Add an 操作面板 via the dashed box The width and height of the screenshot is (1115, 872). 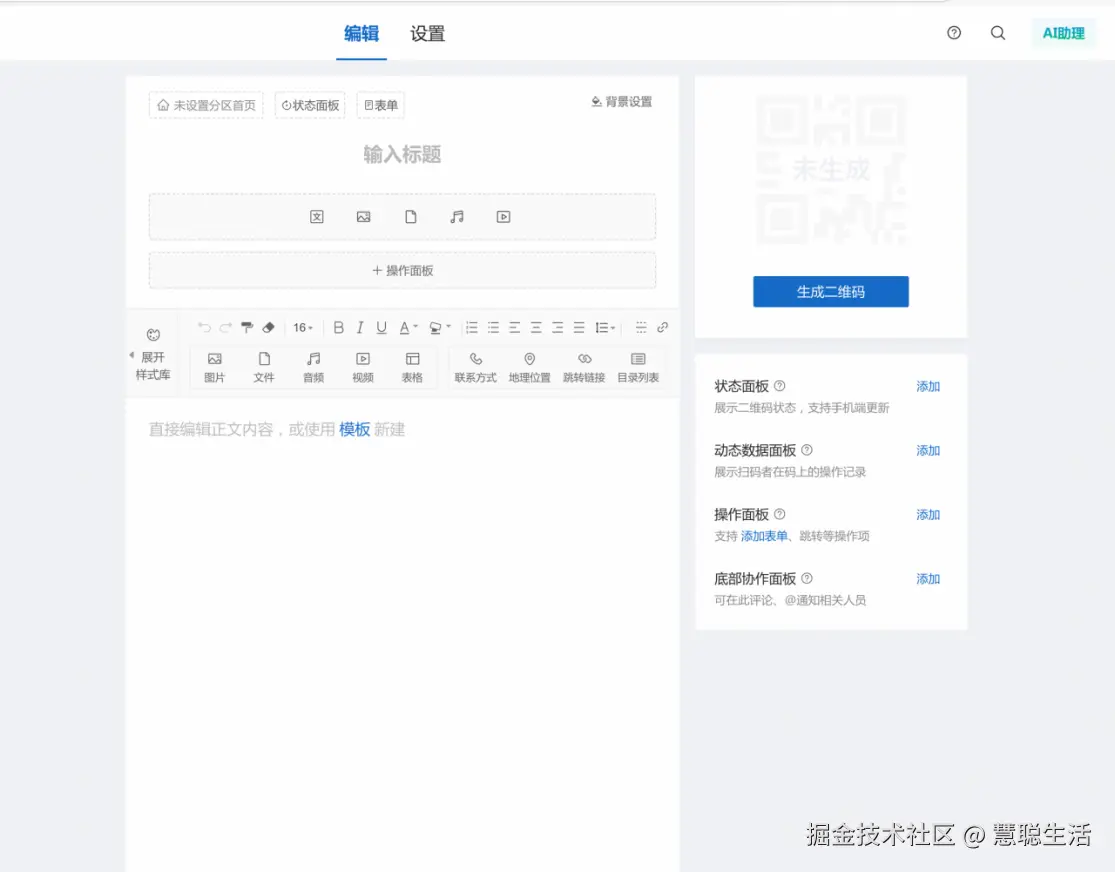tap(402, 270)
